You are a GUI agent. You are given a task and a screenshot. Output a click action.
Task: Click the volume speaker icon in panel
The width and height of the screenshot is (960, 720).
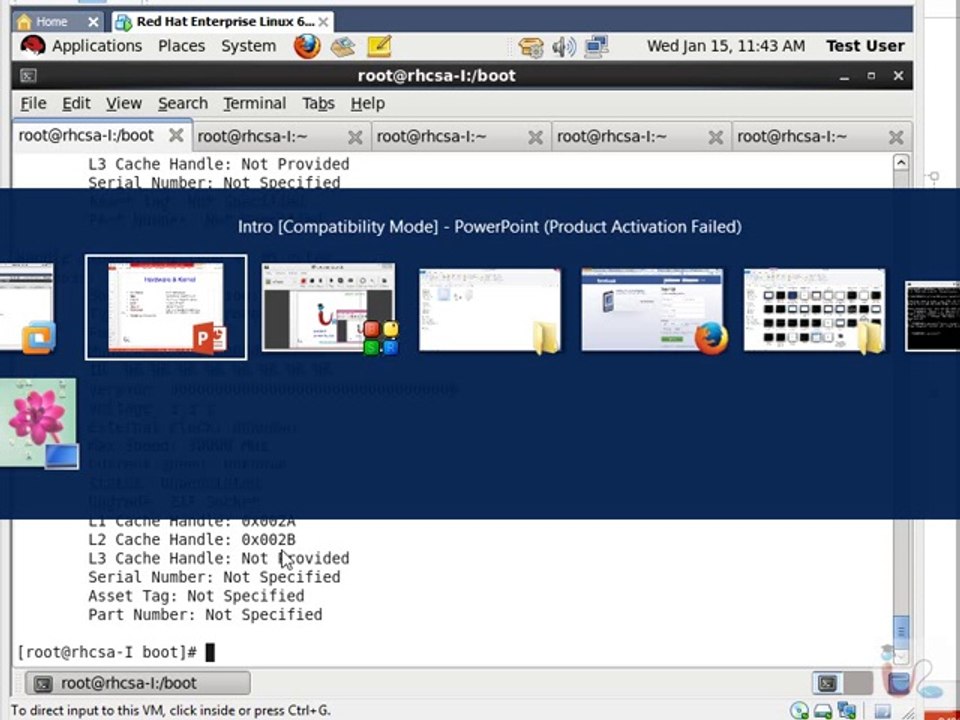click(564, 47)
